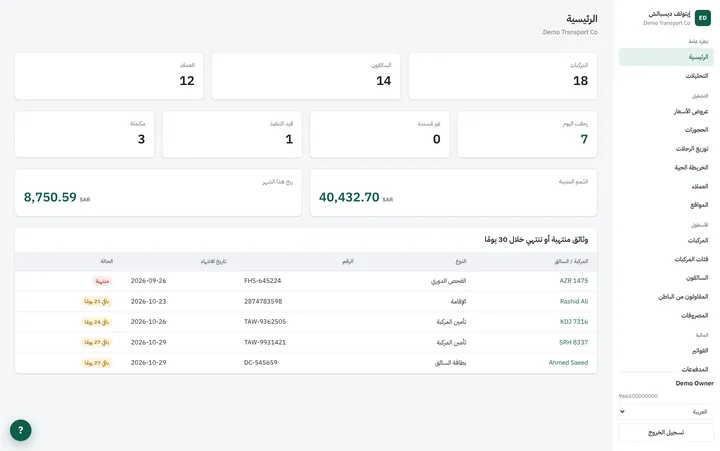The height and width of the screenshot is (451, 720).
Task: Open المواقع locations in the sidebar
Action: coord(666,205)
